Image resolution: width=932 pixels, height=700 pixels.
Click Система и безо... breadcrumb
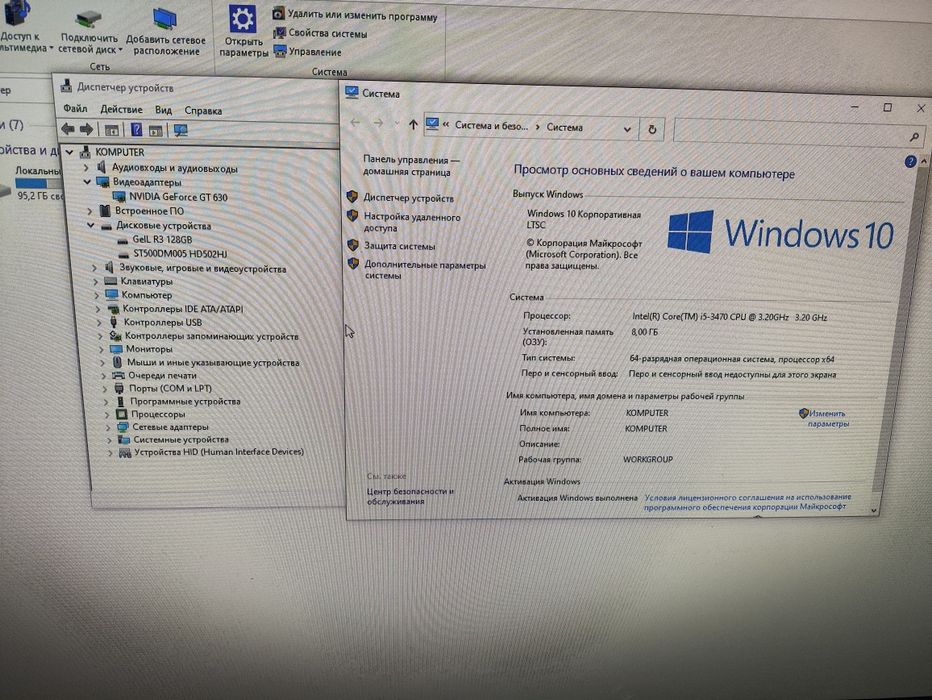[x=491, y=125]
